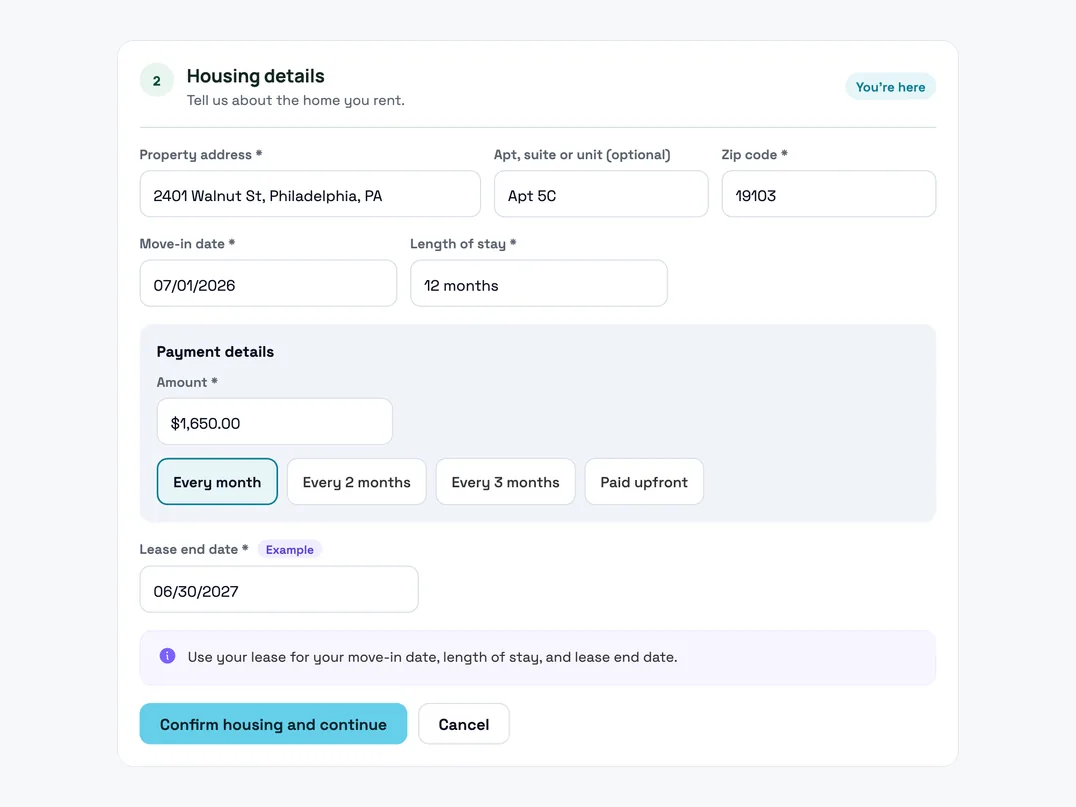1076x807 pixels.
Task: Click the Amount input showing $1,650.00
Action: pyautogui.click(x=274, y=422)
